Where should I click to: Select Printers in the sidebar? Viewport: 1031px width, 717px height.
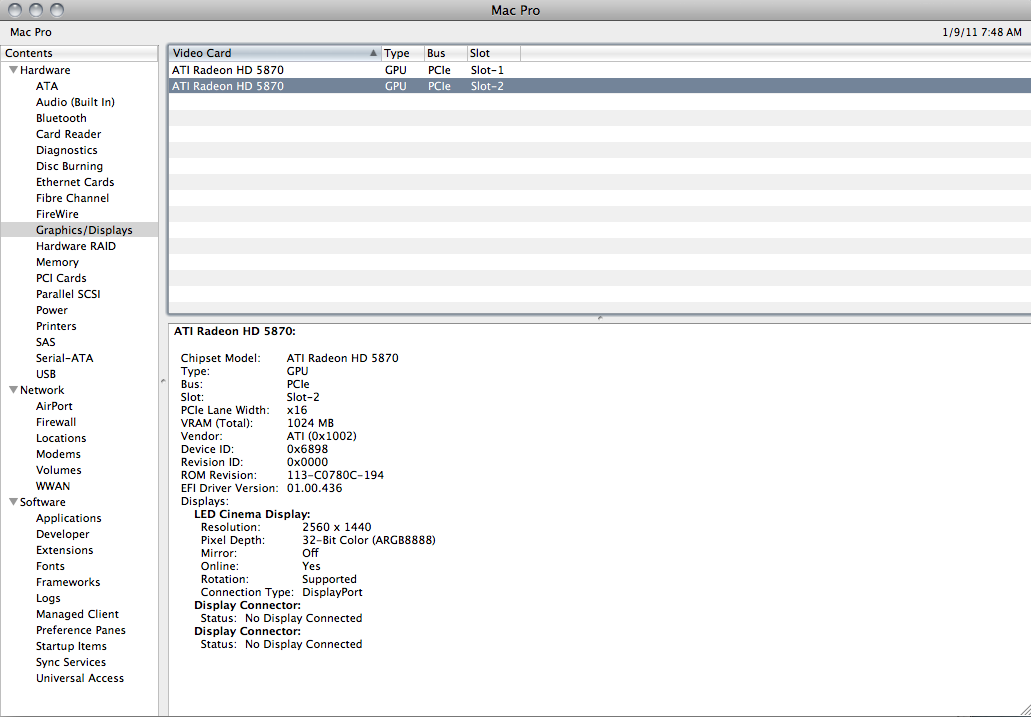(56, 326)
